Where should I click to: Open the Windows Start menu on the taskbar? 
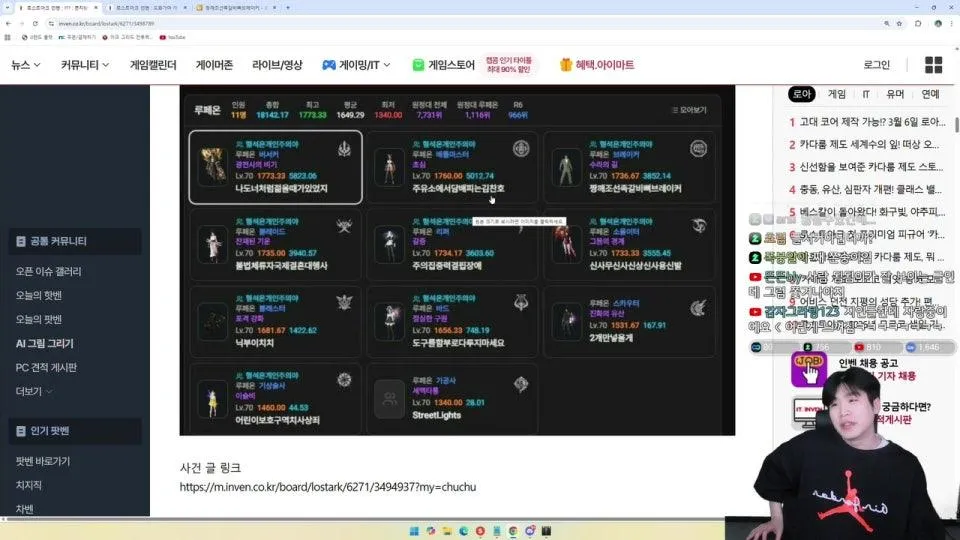tap(414, 531)
